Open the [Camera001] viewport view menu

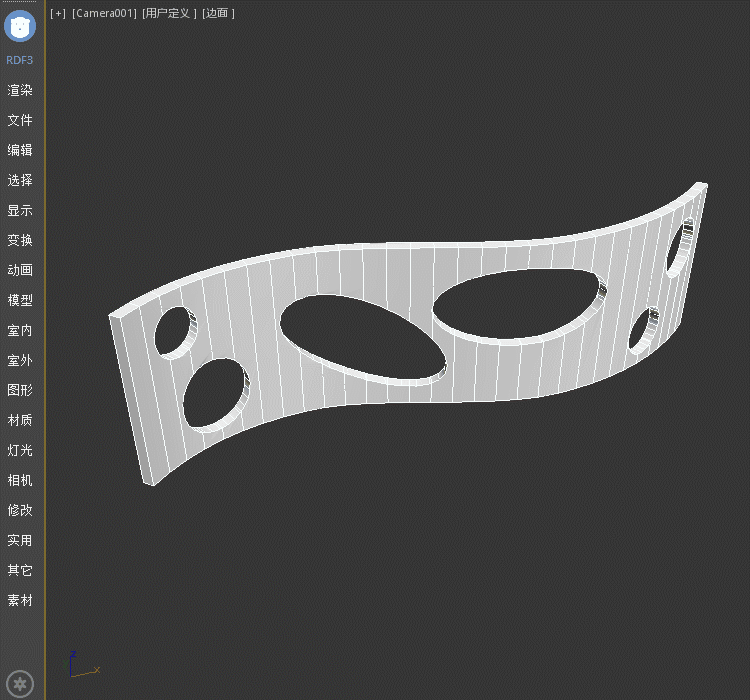[104, 13]
